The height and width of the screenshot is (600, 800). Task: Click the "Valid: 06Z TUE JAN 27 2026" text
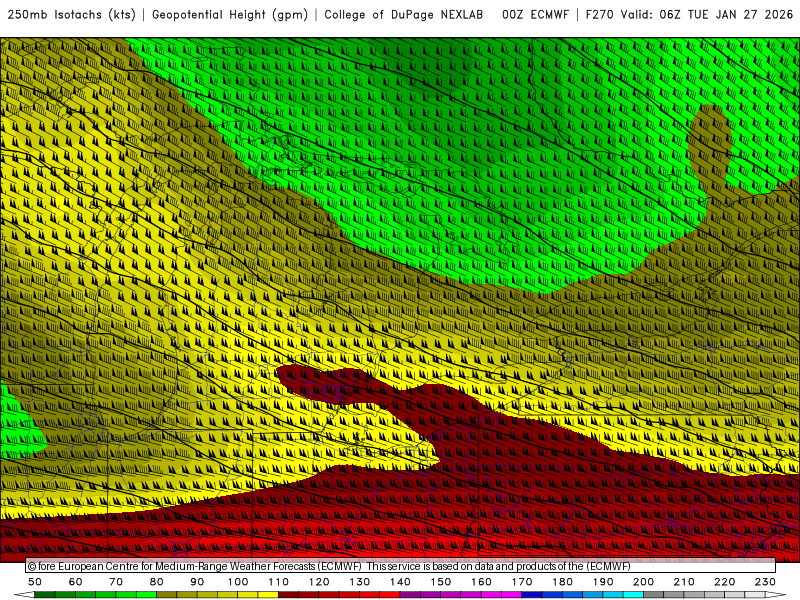(707, 14)
